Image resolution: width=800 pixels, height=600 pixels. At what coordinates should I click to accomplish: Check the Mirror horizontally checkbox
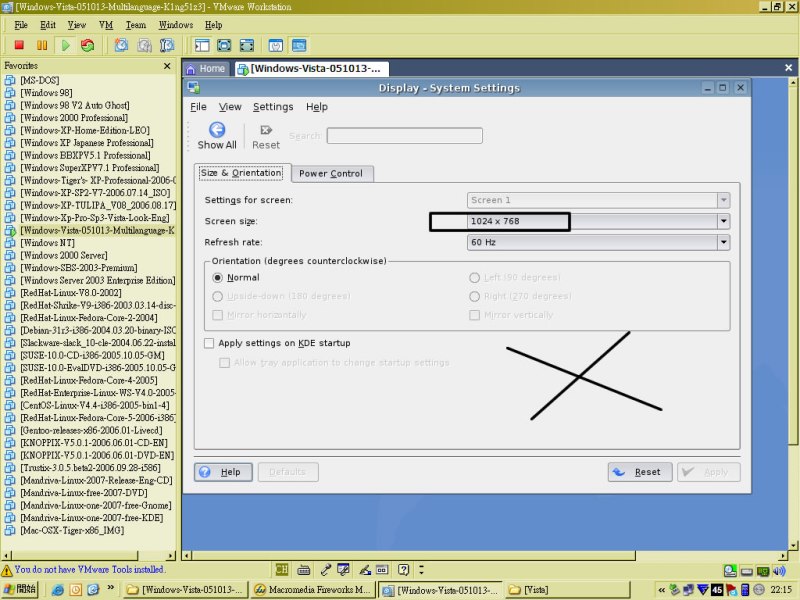tap(217, 315)
